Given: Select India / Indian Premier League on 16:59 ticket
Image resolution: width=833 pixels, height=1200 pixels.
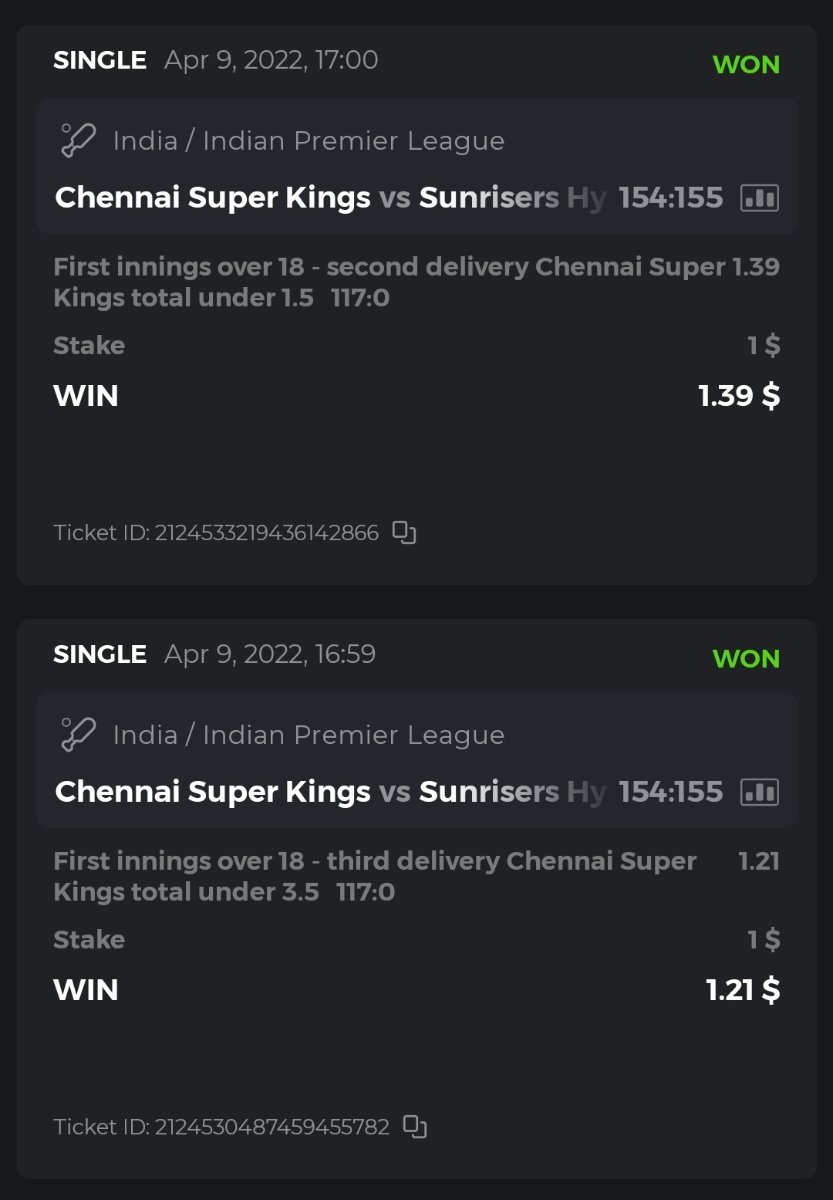Looking at the screenshot, I should [x=308, y=735].
